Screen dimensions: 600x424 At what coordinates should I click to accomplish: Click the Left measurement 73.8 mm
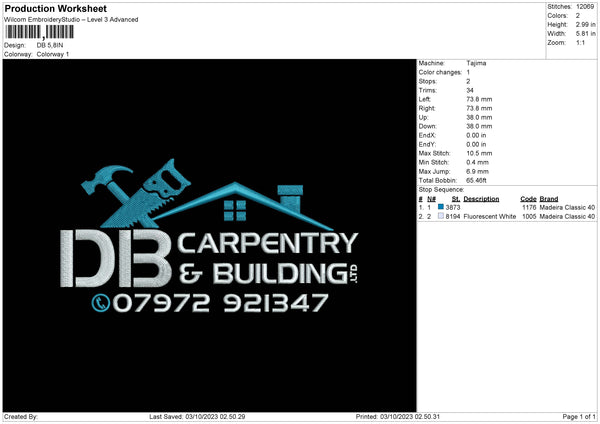point(479,99)
